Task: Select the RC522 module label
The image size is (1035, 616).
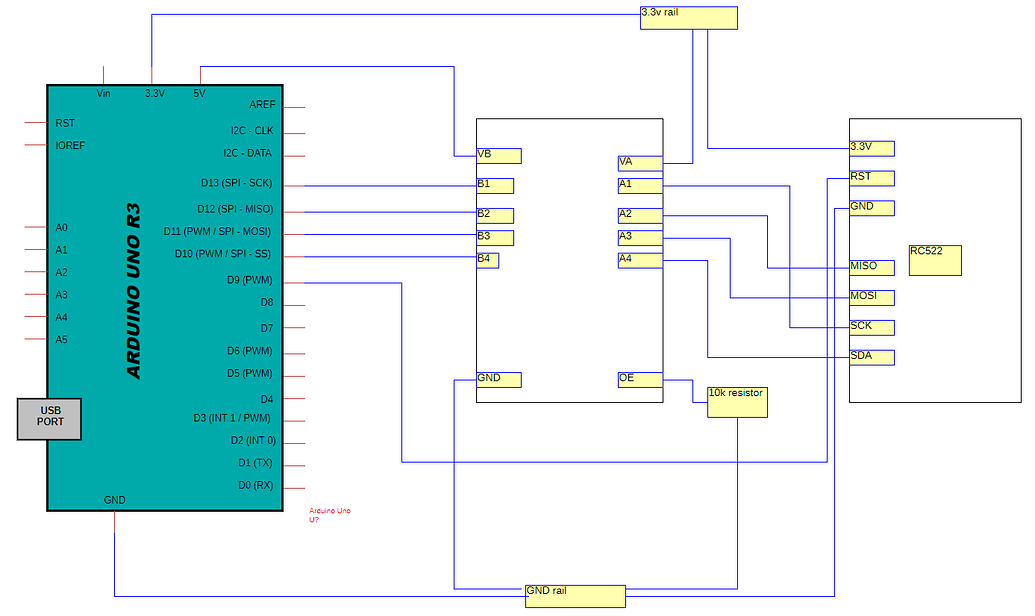Action: coord(933,259)
